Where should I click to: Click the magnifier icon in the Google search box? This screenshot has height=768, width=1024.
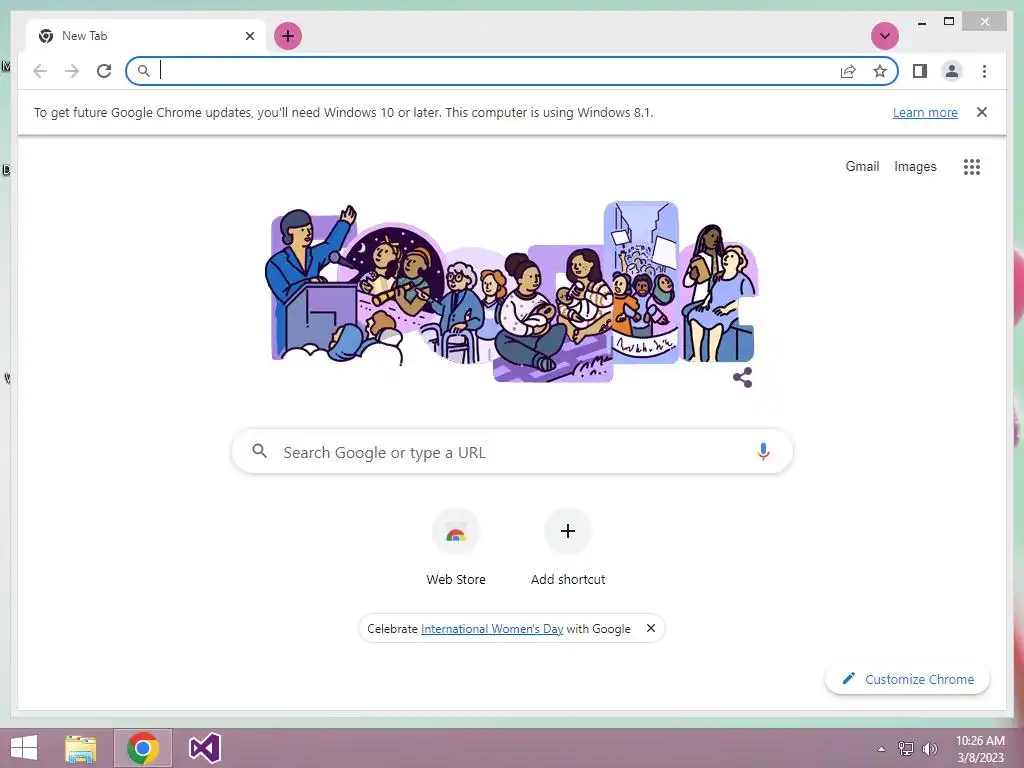(260, 451)
